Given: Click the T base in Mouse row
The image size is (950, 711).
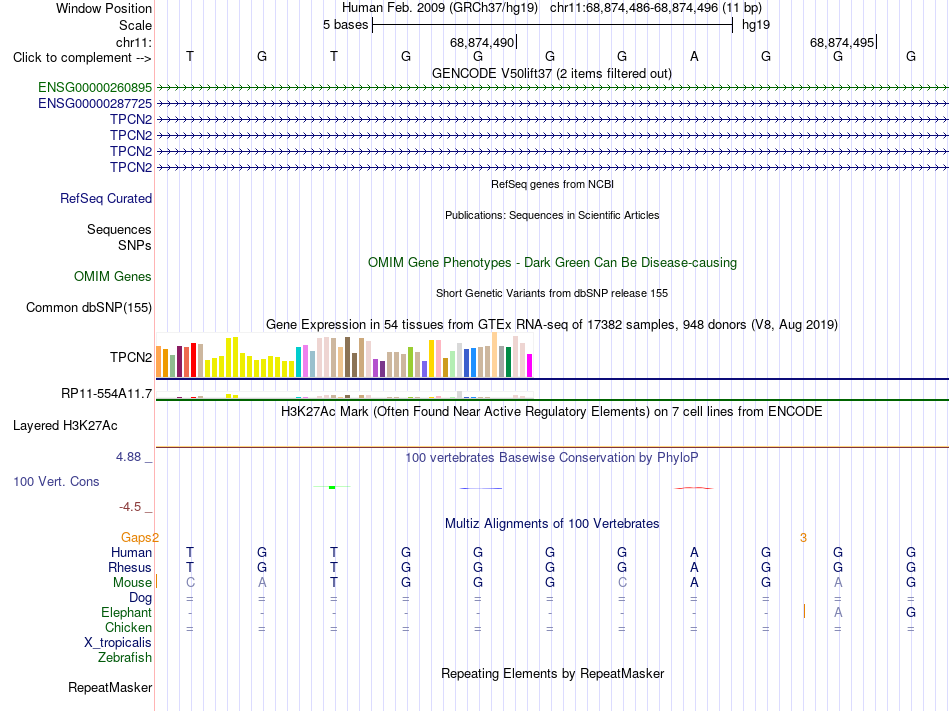Looking at the screenshot, I should coord(334,583).
